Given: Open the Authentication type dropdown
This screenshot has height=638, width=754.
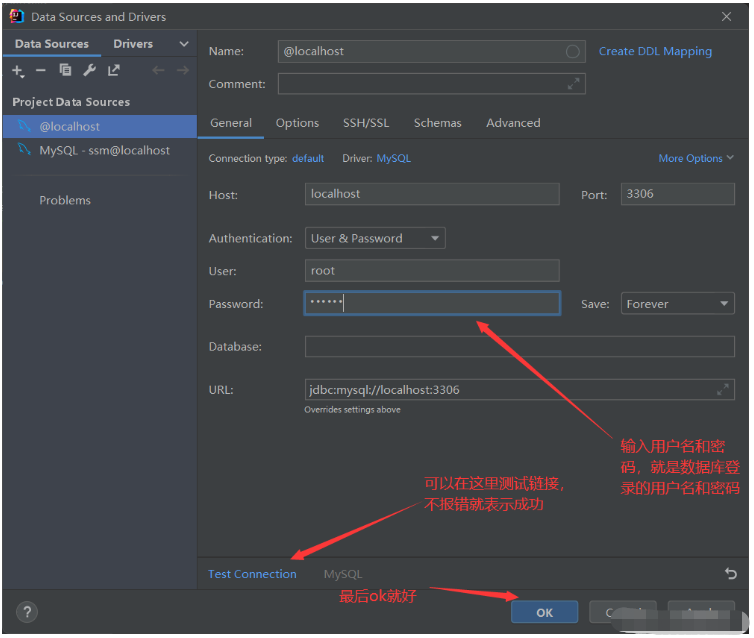Looking at the screenshot, I should [x=375, y=238].
